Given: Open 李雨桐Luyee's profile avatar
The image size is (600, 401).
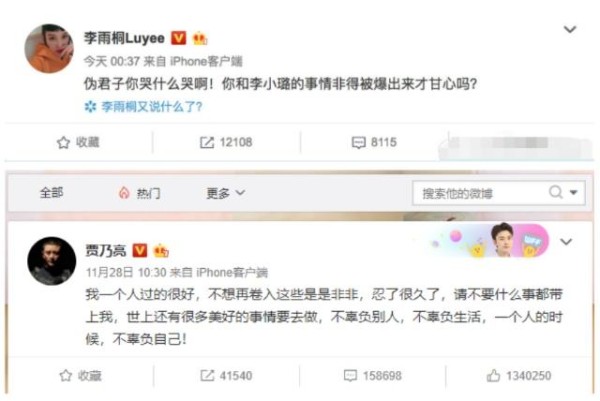Looking at the screenshot, I should pos(49,49).
